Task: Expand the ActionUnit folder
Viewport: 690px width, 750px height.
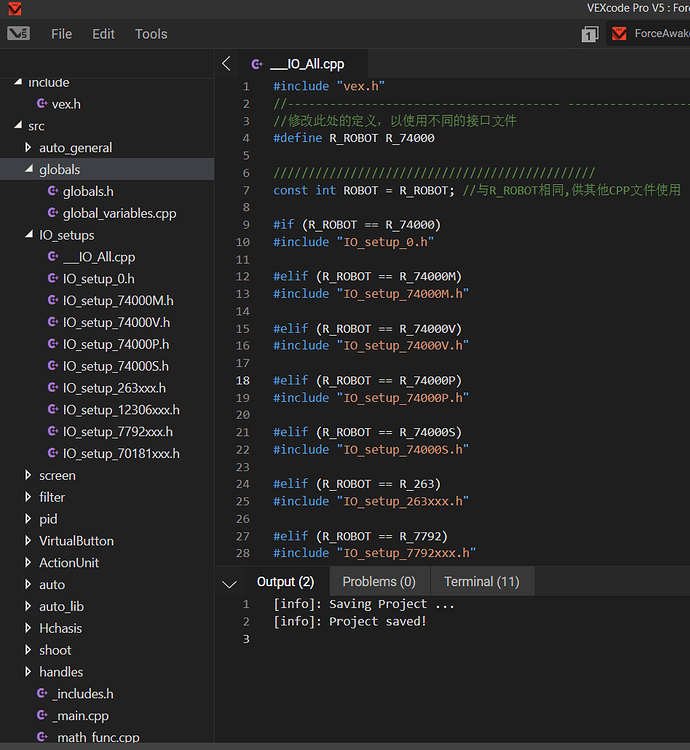Action: click(28, 562)
